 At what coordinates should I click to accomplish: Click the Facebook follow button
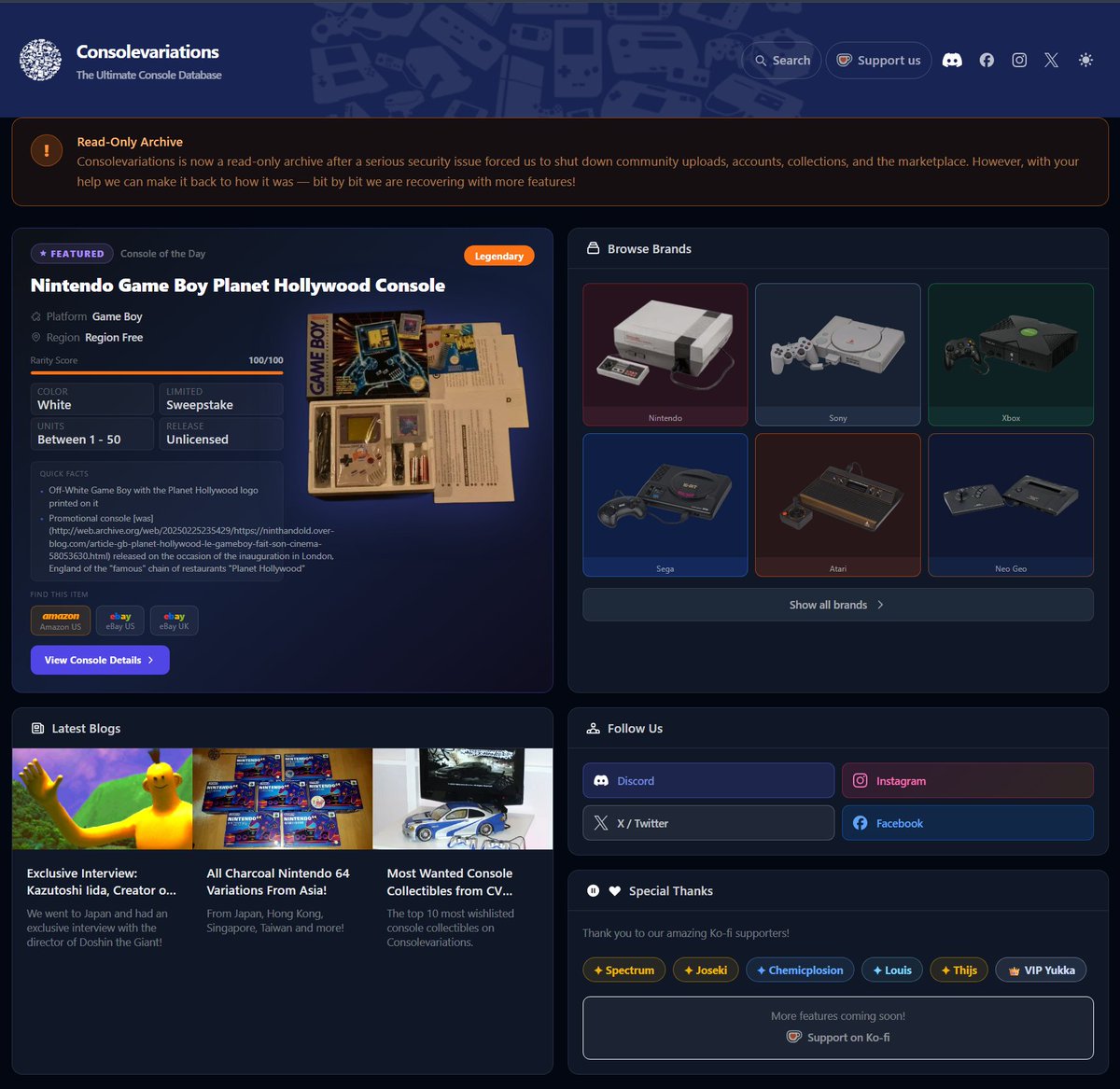point(968,823)
